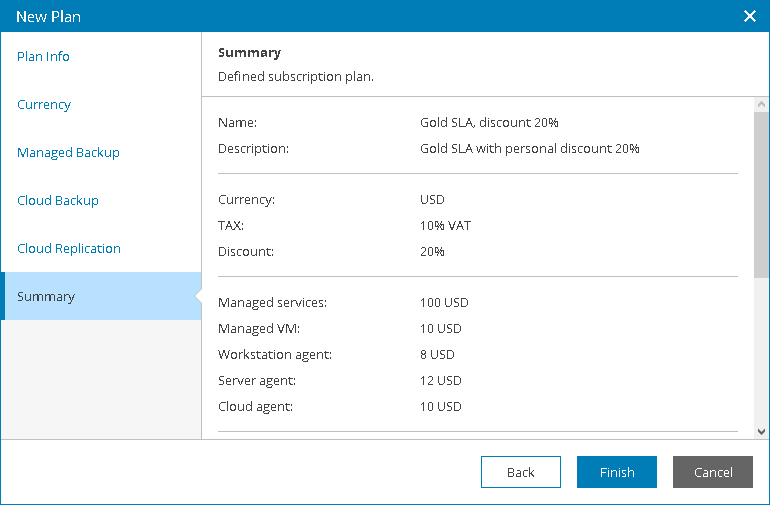
Task: Click the 'Managed VM:' label
Action: 259,329
